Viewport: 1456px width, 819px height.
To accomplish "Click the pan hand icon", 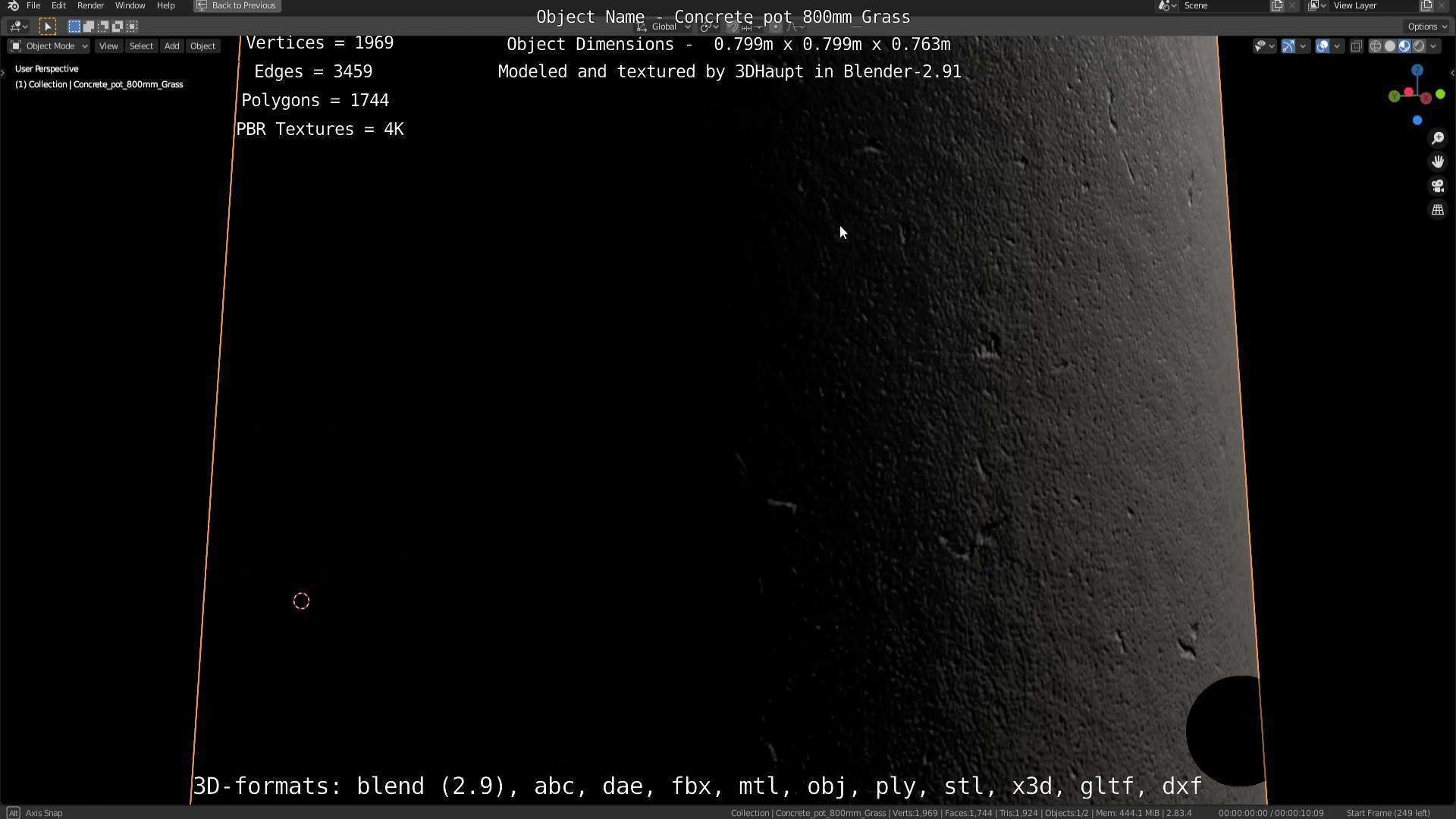I will click(1437, 162).
